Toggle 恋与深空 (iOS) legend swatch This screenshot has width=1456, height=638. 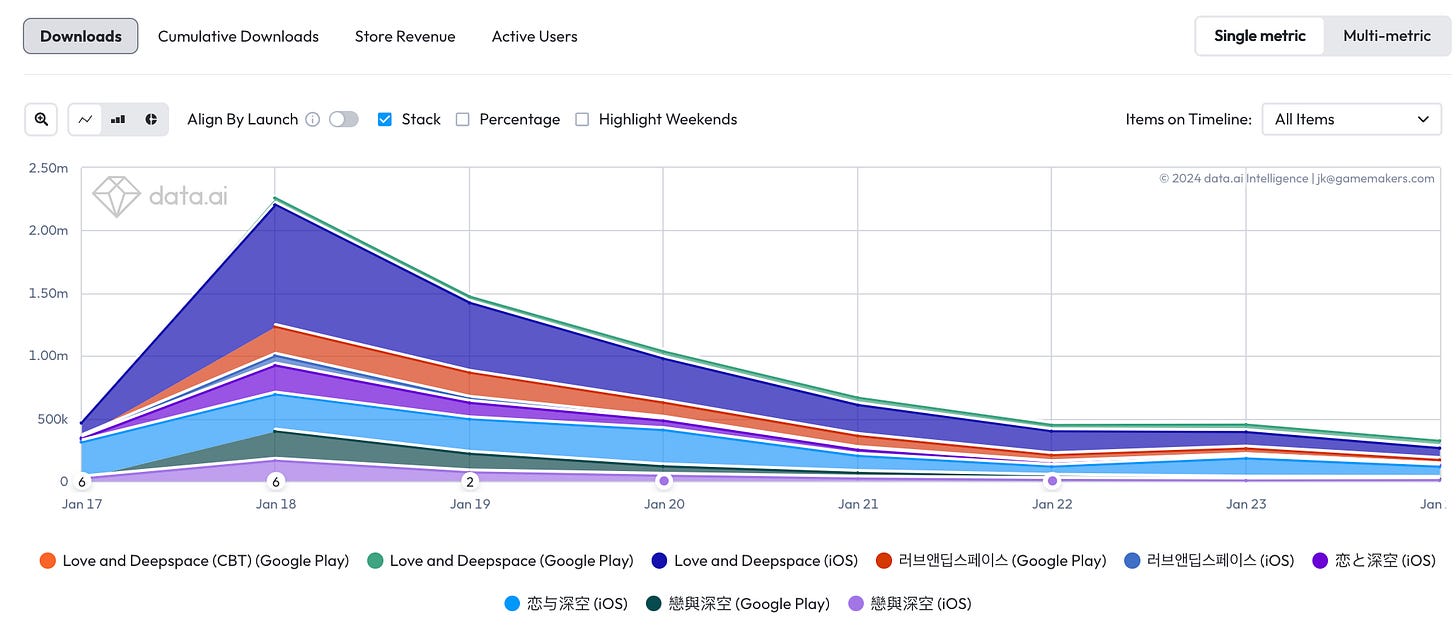pos(512,603)
